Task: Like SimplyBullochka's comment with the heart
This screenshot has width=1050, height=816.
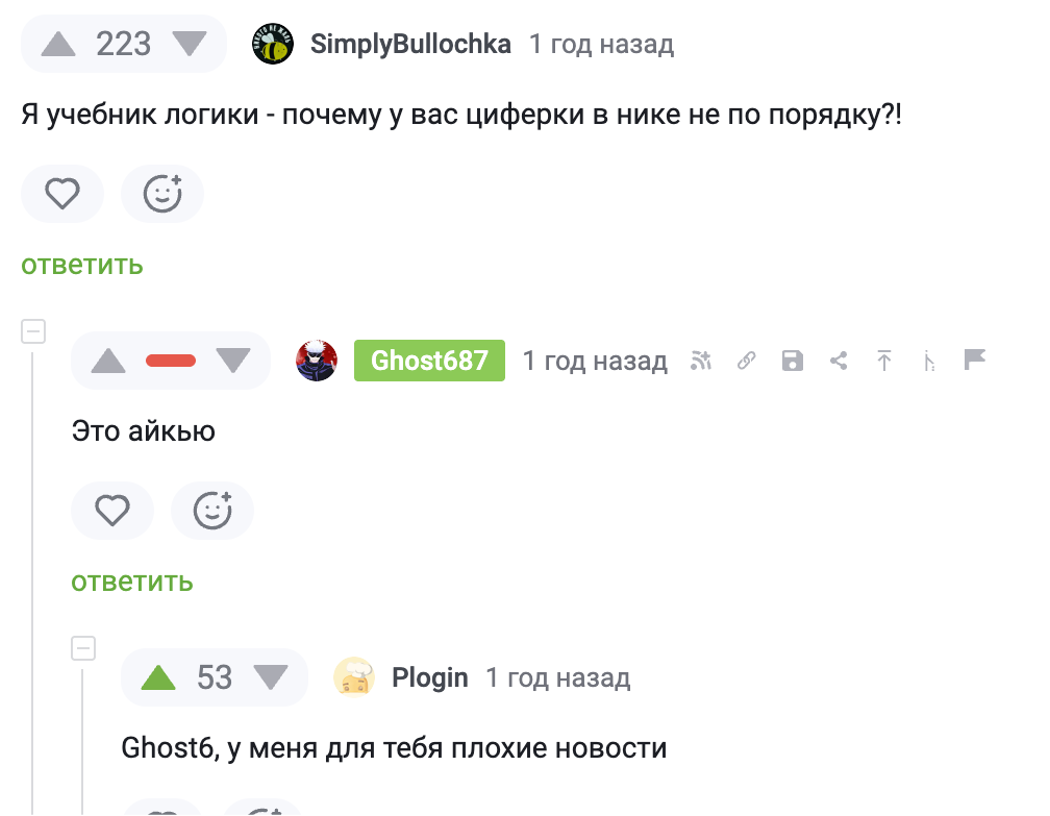Action: pyautogui.click(x=62, y=193)
